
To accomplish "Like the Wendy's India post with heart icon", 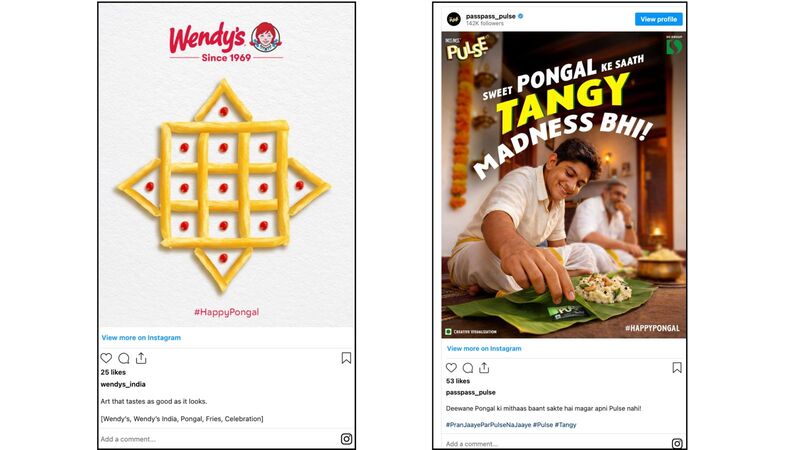I will tap(106, 358).
